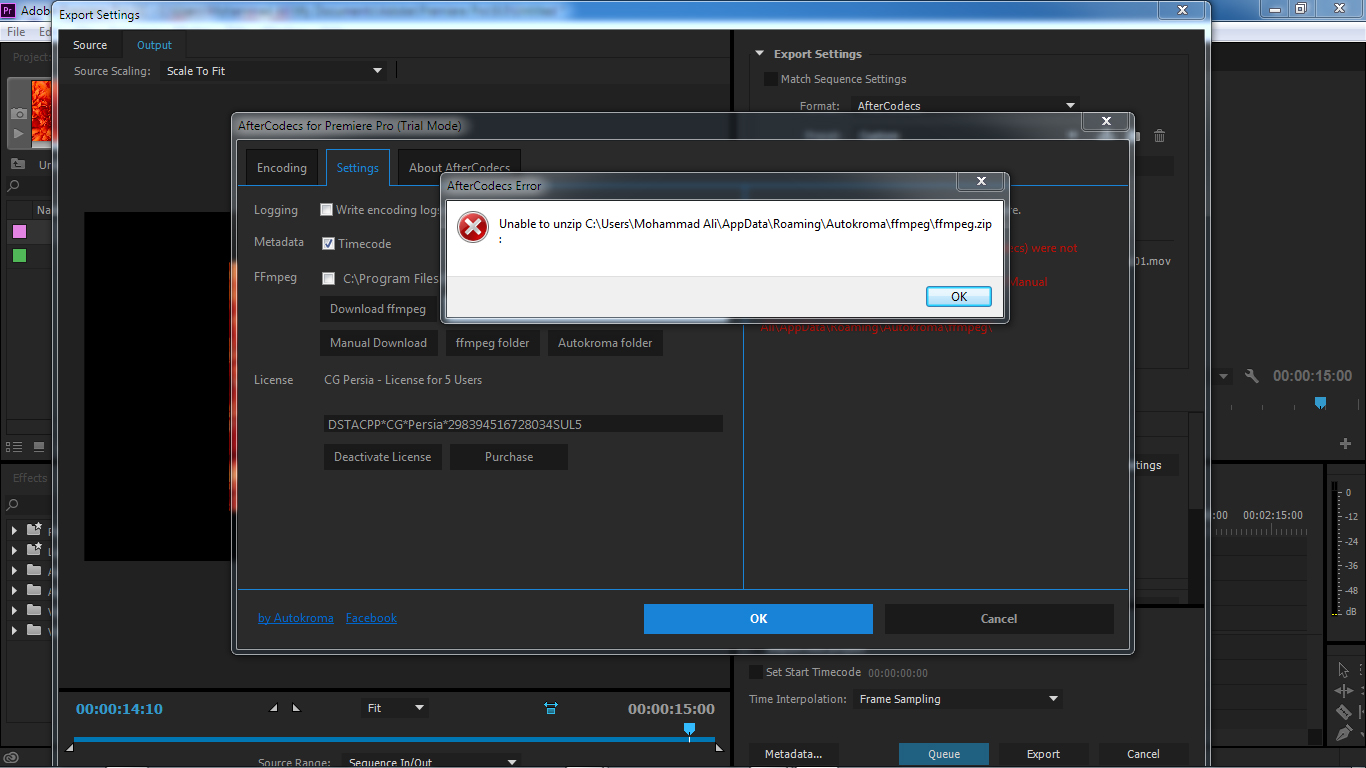Open the Fit zoom level dropdown
This screenshot has height=768, width=1366.
[x=395, y=708]
